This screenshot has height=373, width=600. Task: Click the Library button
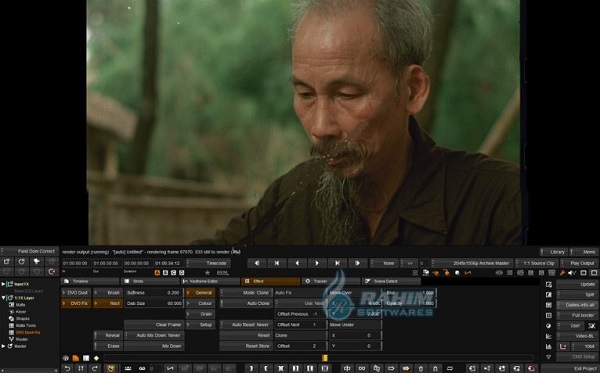554,252
